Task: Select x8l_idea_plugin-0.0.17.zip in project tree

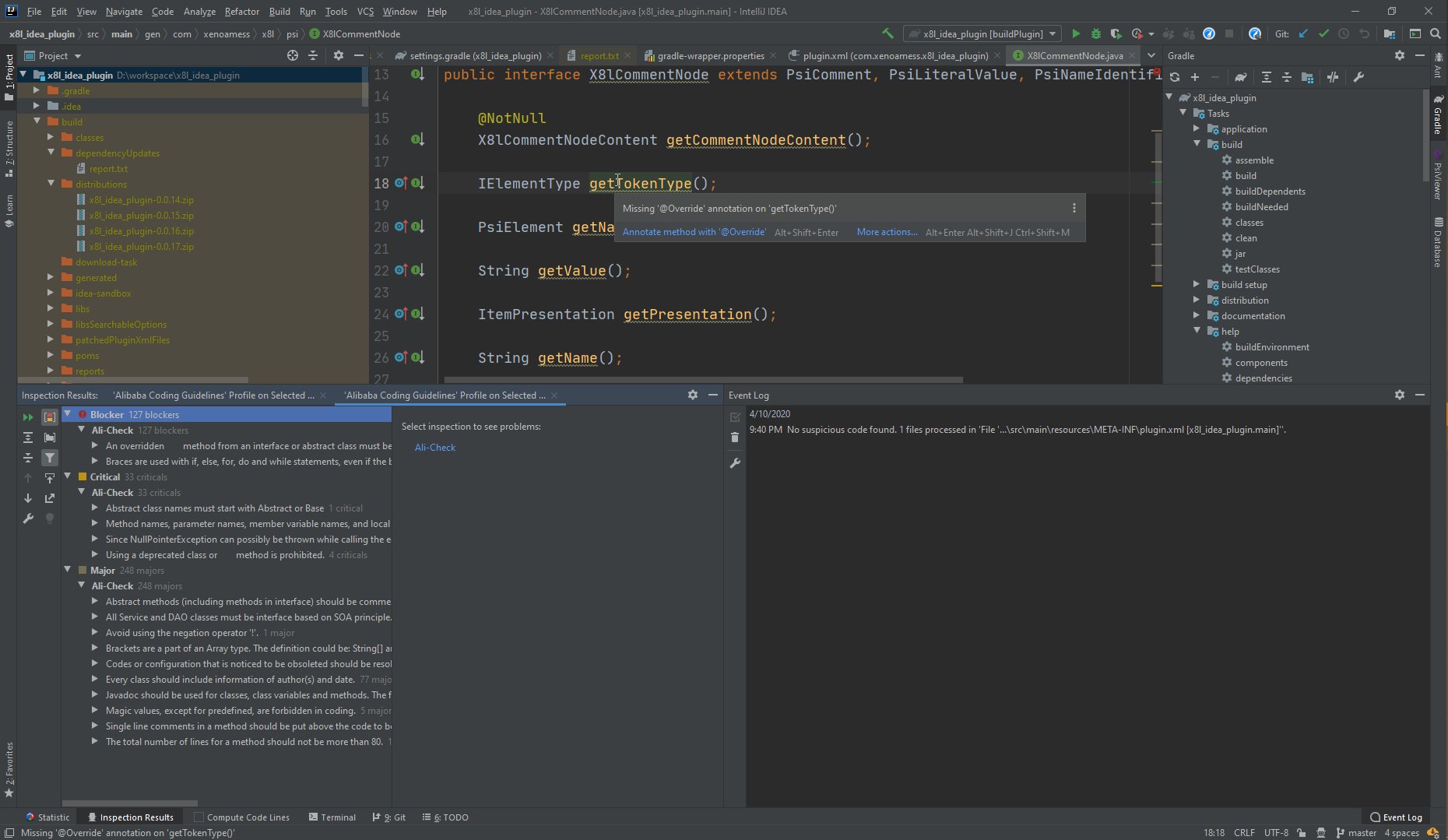Action: point(141,247)
